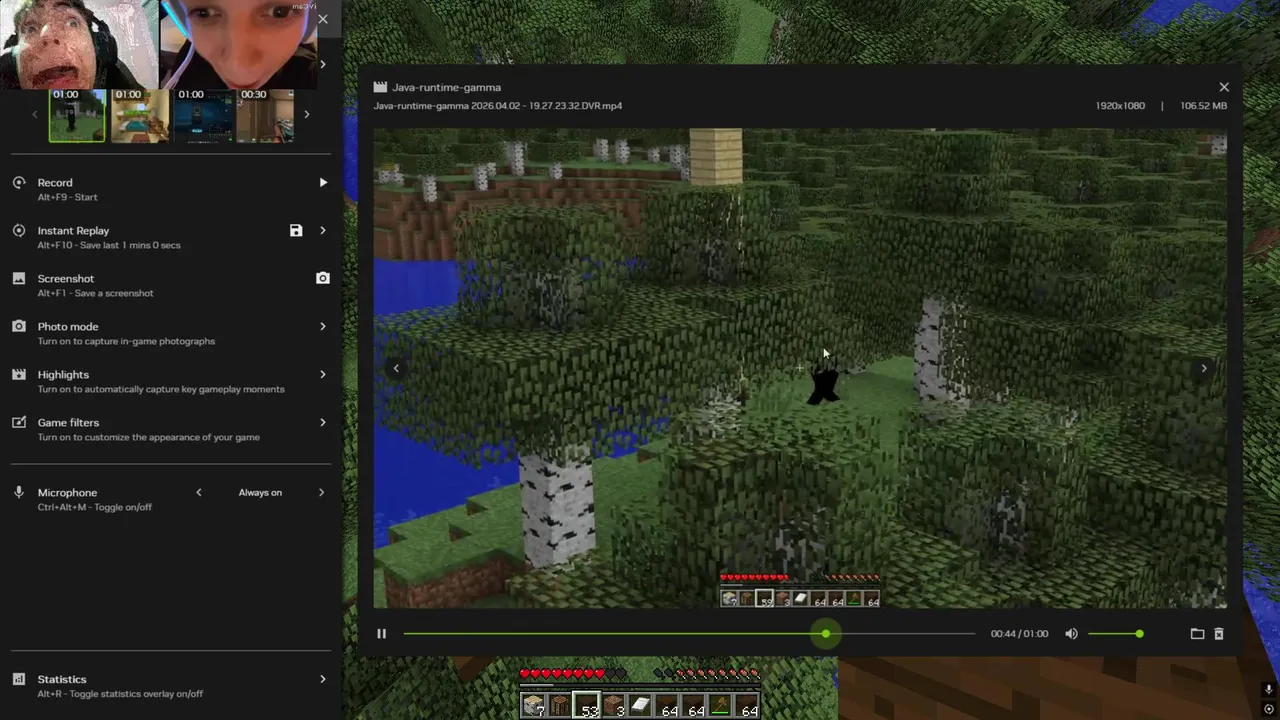The width and height of the screenshot is (1280, 720).
Task: Close the overlay sidebar with the X
Action: [x=322, y=19]
